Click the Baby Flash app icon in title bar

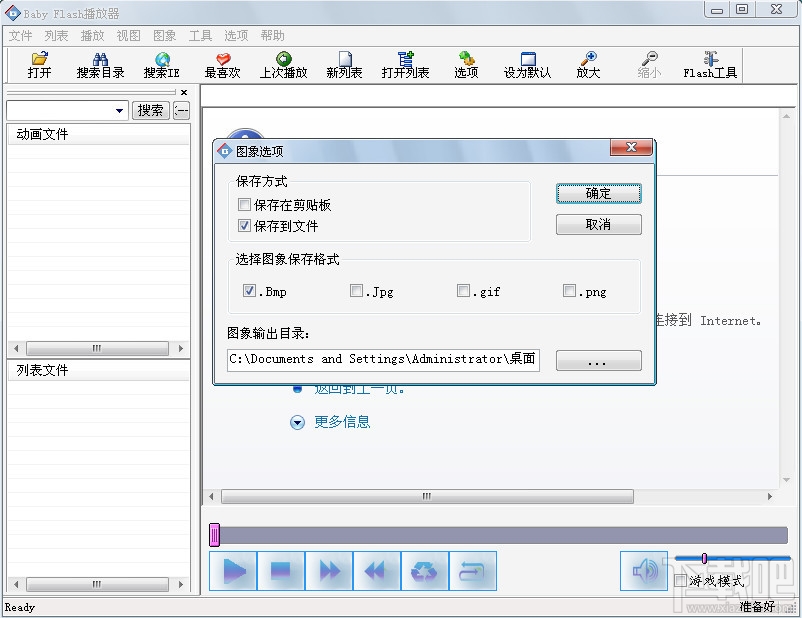[13, 13]
